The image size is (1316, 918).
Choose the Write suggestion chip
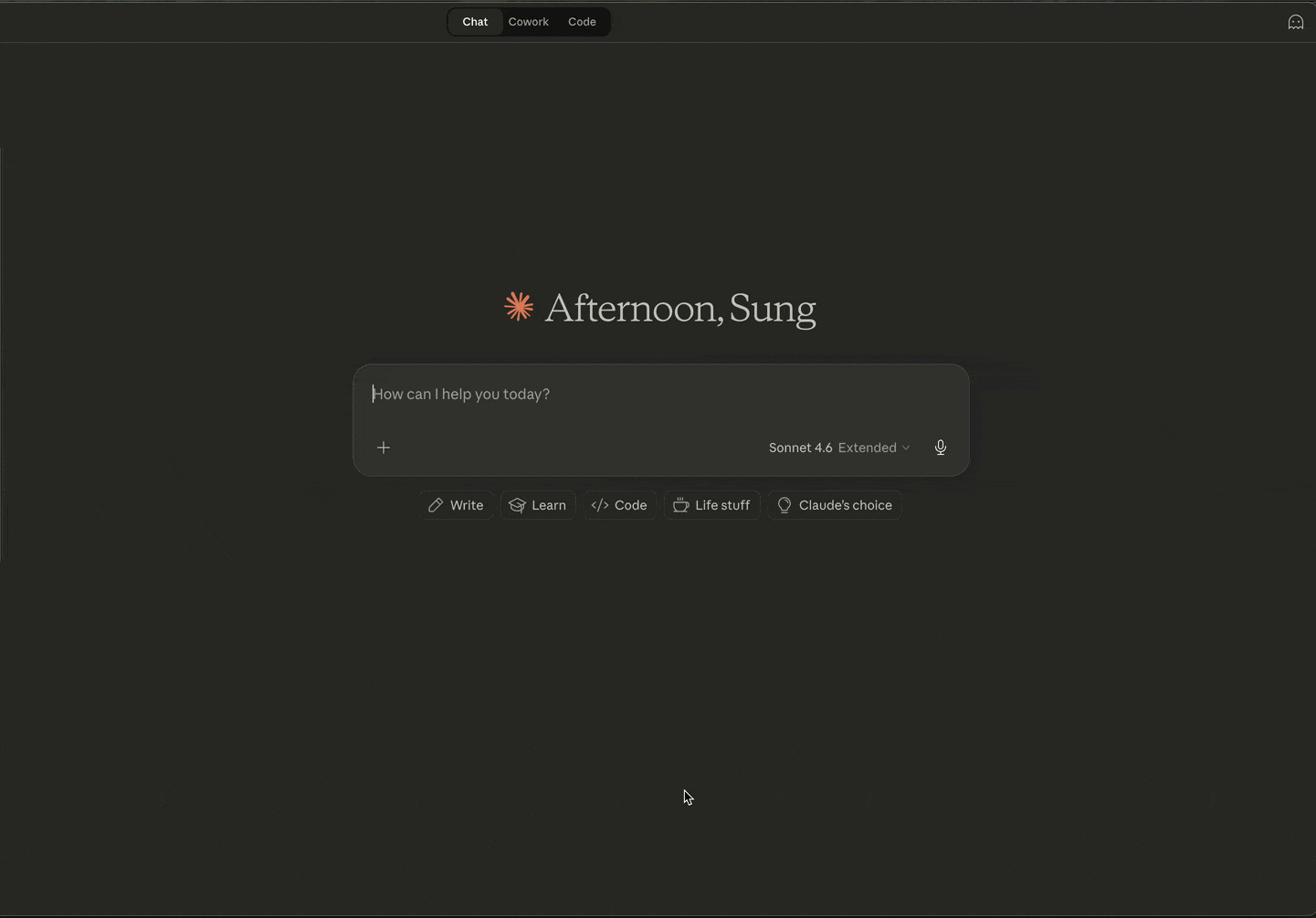[457, 505]
